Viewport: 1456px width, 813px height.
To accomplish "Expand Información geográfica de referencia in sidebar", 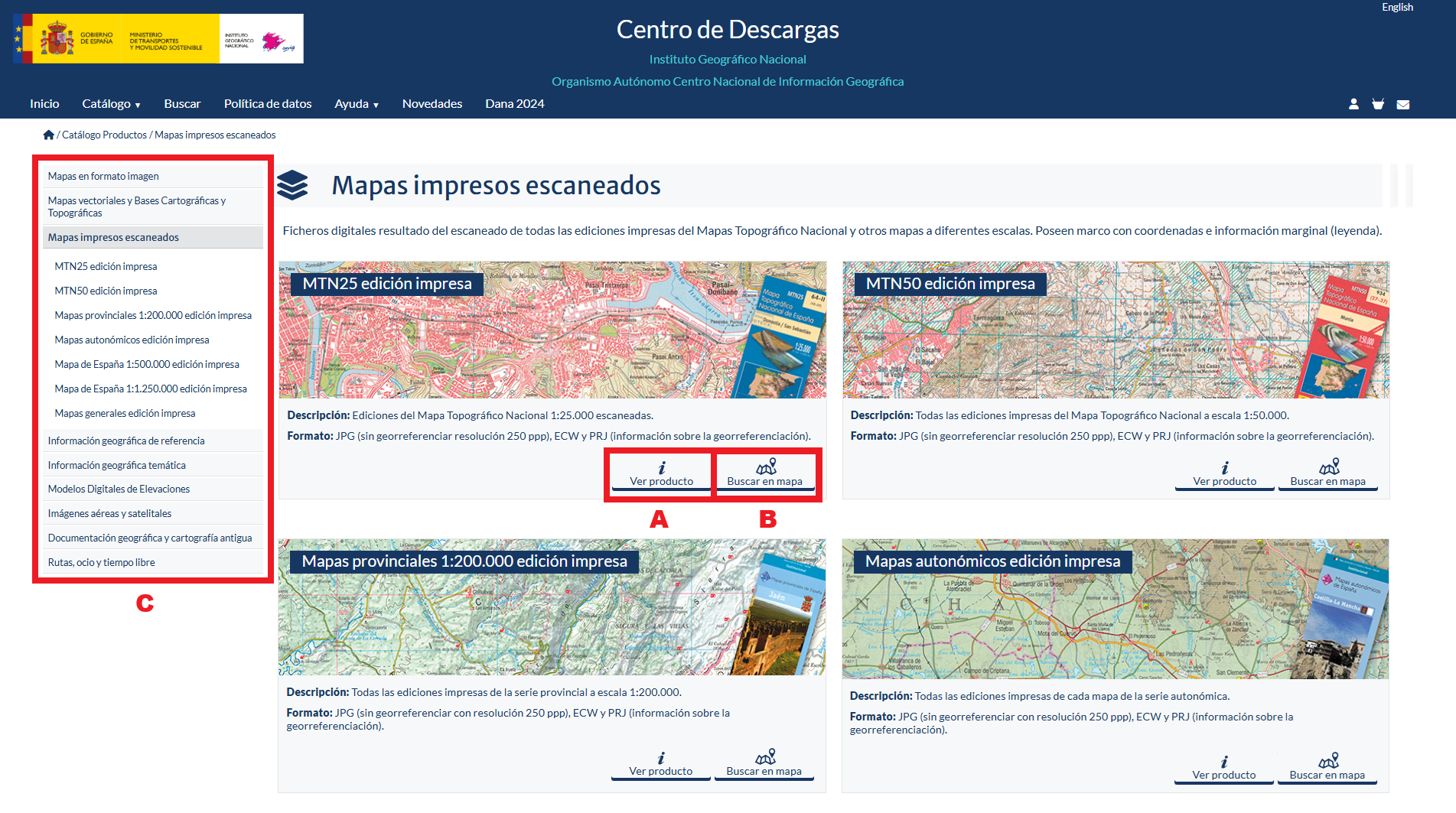I will pos(126,441).
